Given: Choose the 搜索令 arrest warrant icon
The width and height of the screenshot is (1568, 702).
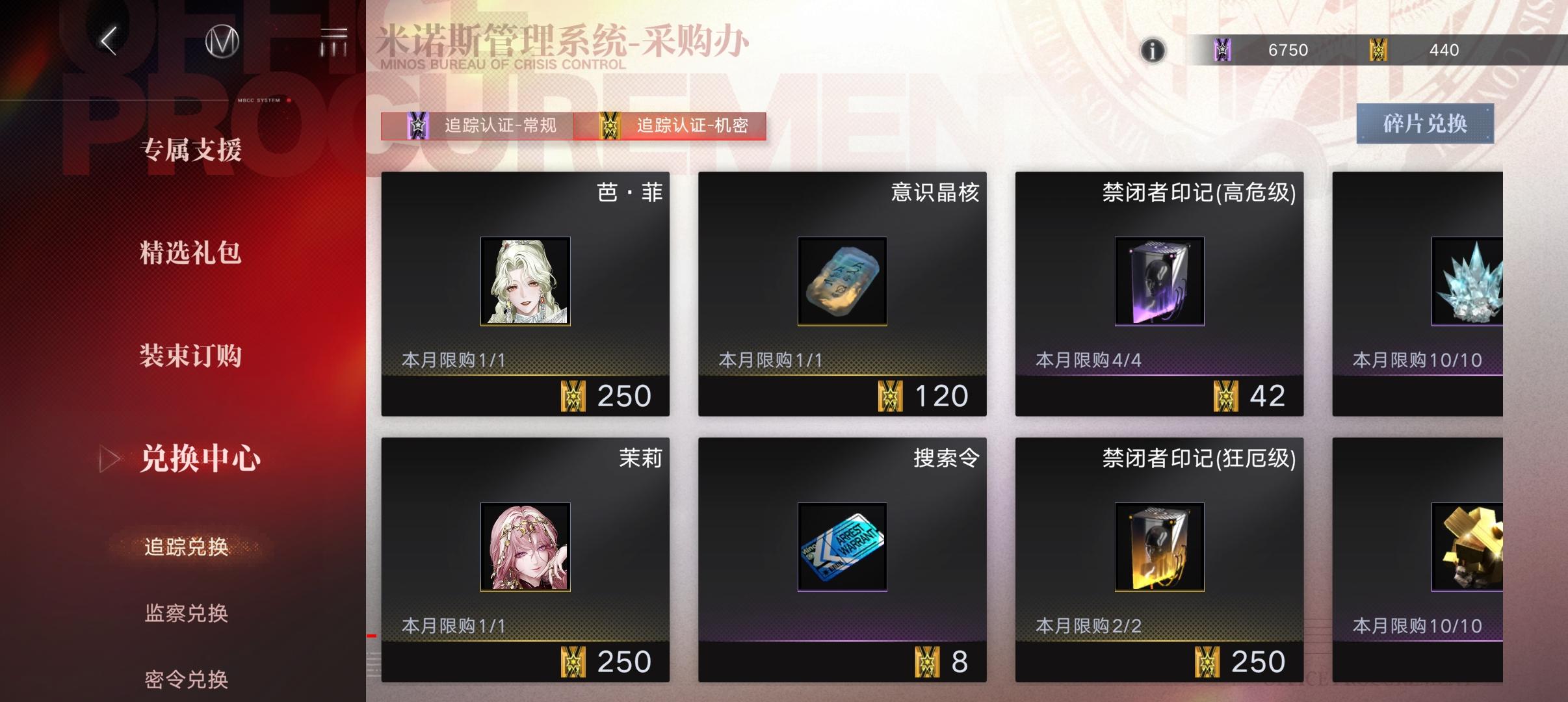Looking at the screenshot, I should (x=842, y=547).
